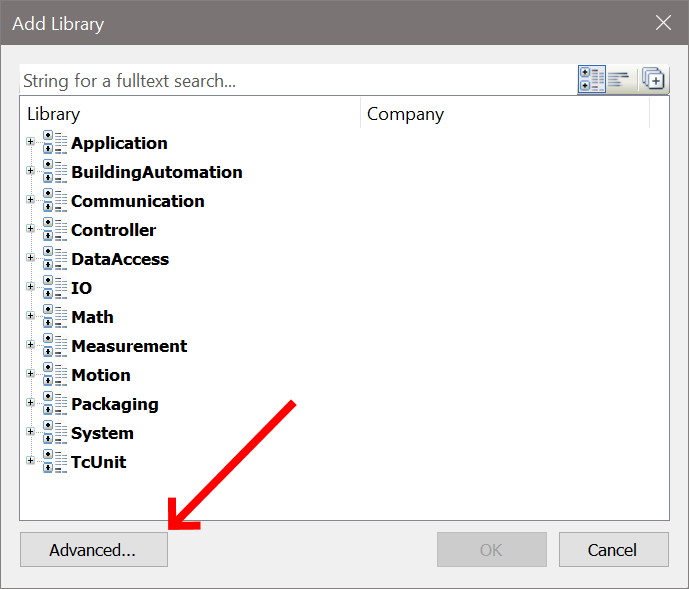Click the Library column header
Image resolution: width=689 pixels, height=589 pixels.
click(189, 114)
